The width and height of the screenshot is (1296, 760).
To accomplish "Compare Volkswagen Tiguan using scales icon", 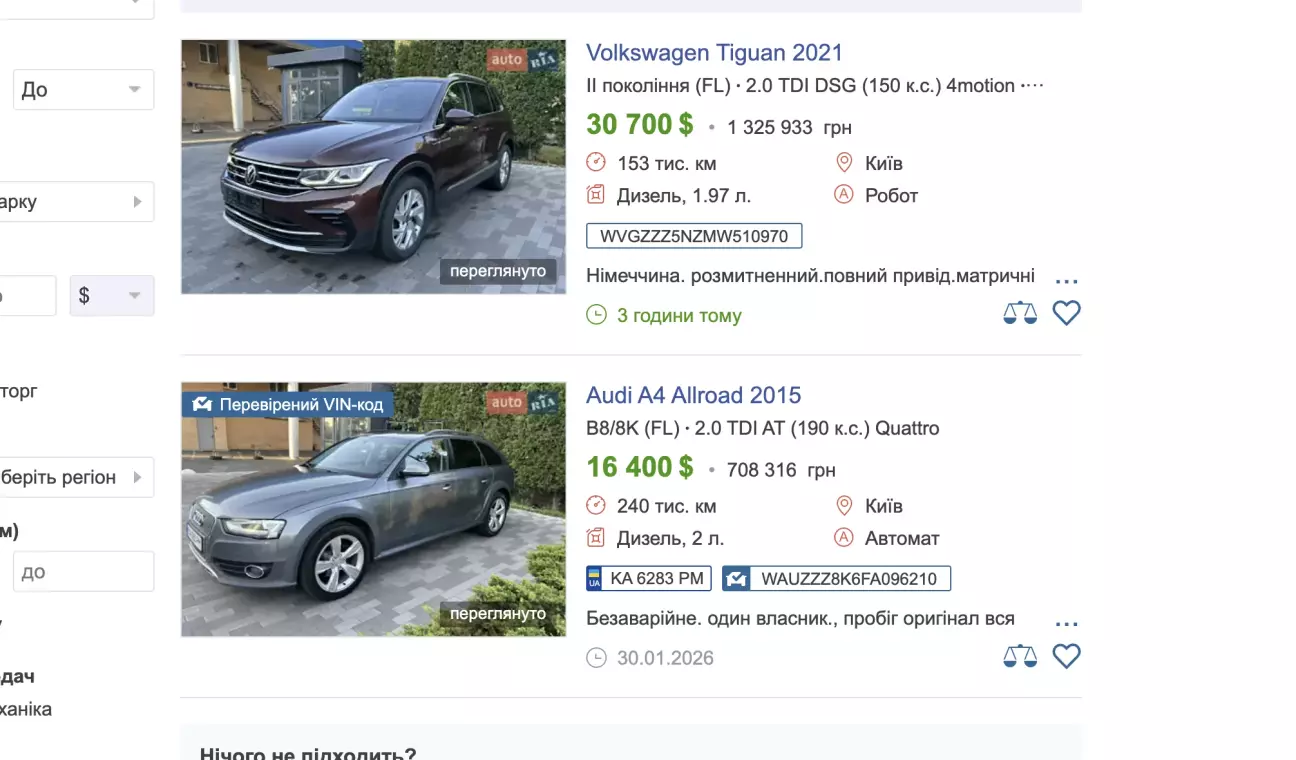I will click(x=1020, y=314).
